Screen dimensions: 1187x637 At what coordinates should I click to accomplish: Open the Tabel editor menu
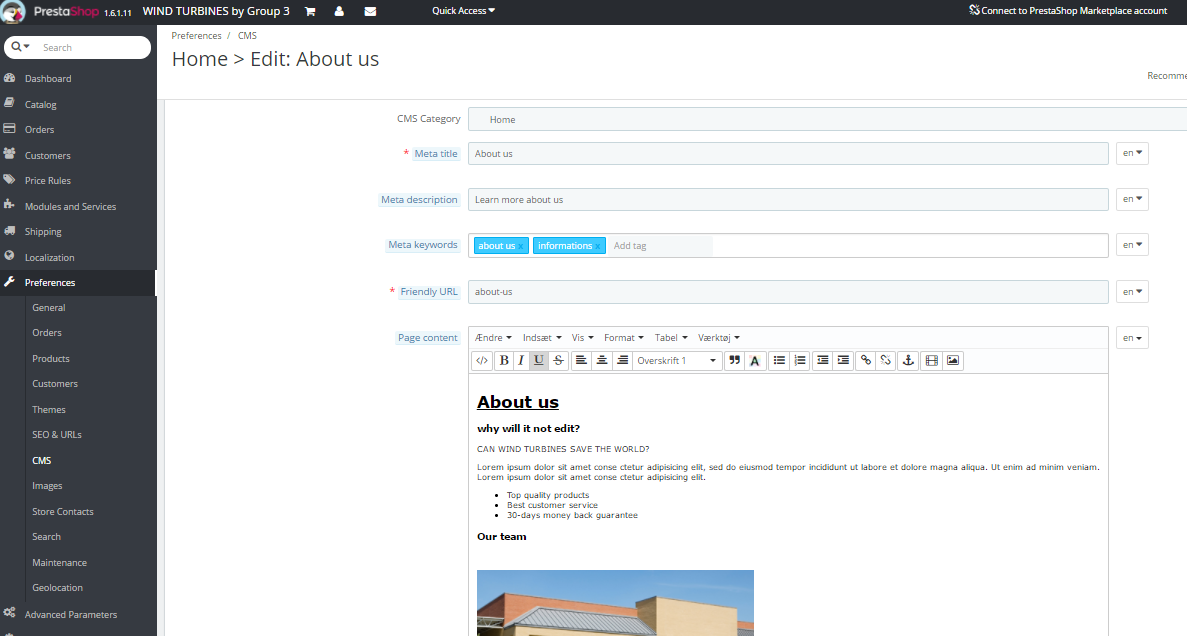click(671, 338)
